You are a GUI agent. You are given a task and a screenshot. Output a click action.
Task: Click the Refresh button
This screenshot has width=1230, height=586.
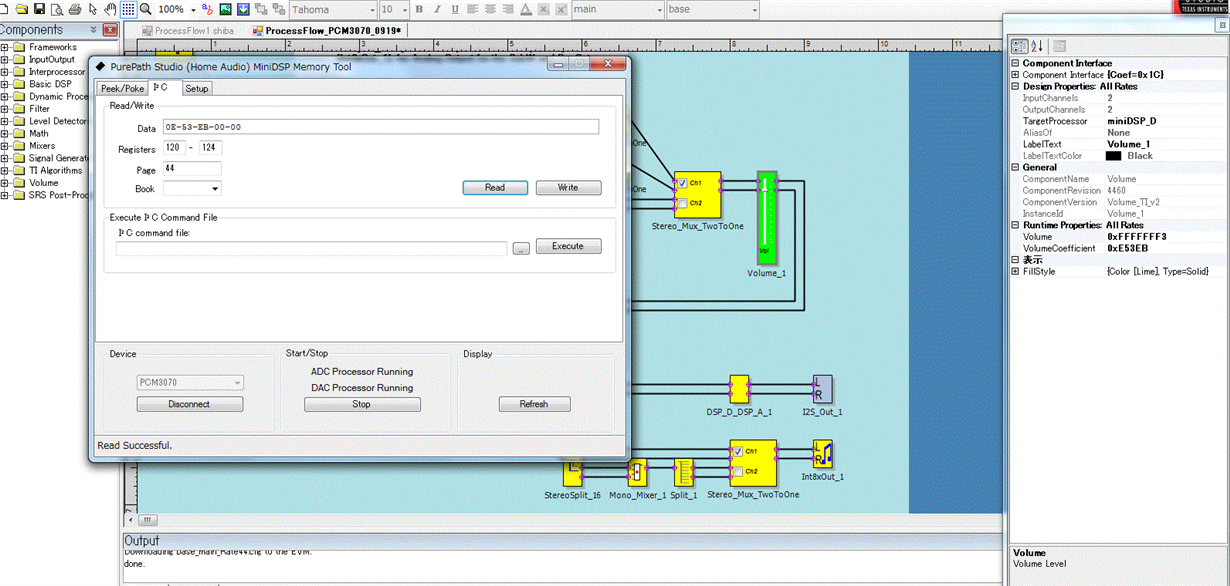[x=534, y=404]
